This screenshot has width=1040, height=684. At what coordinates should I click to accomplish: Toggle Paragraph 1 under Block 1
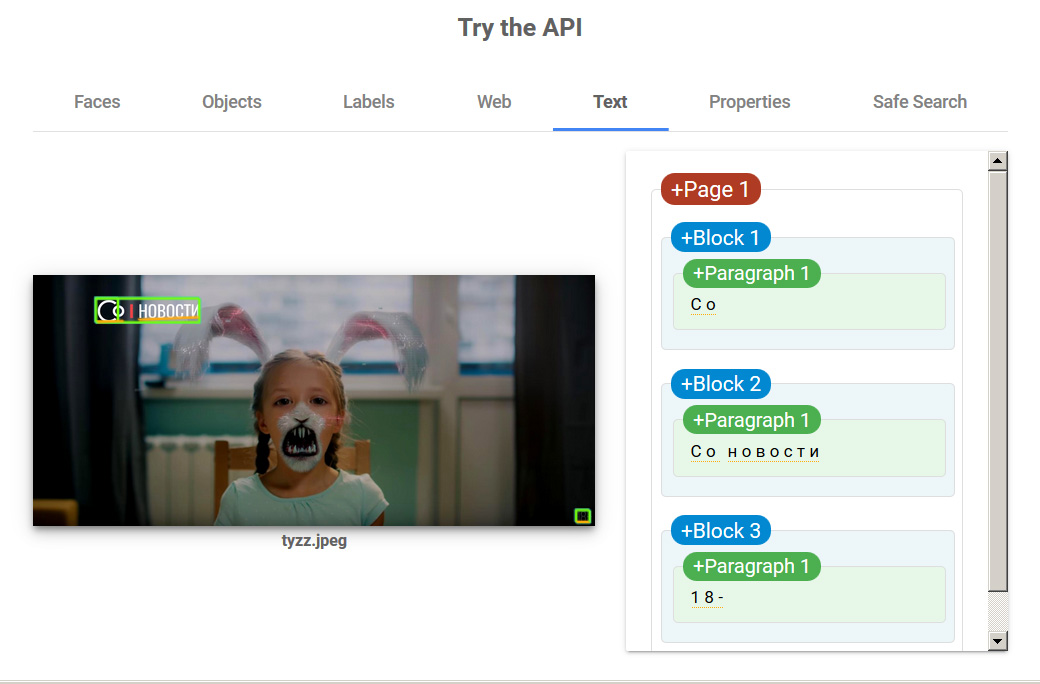pos(751,273)
